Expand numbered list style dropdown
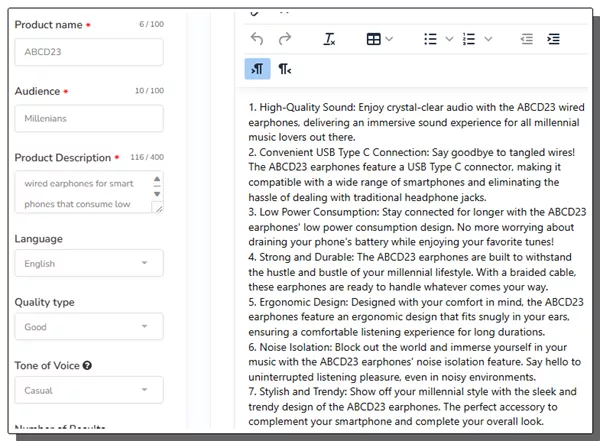This screenshot has width=600, height=441. pos(488,39)
